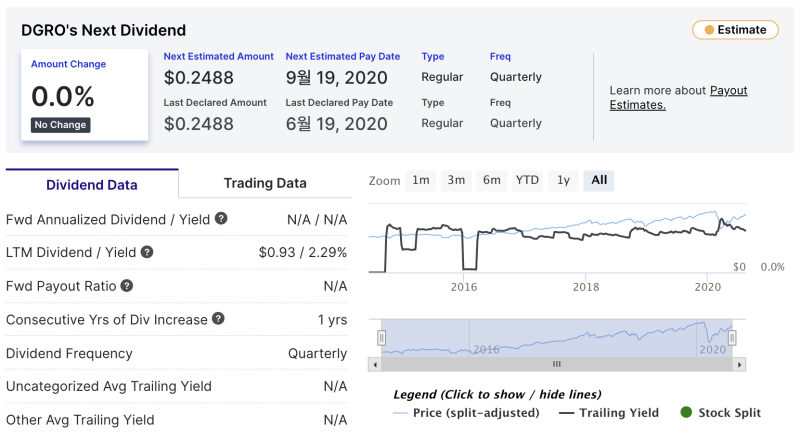
Task: Select the All zoom range button
Action: pyautogui.click(x=598, y=180)
